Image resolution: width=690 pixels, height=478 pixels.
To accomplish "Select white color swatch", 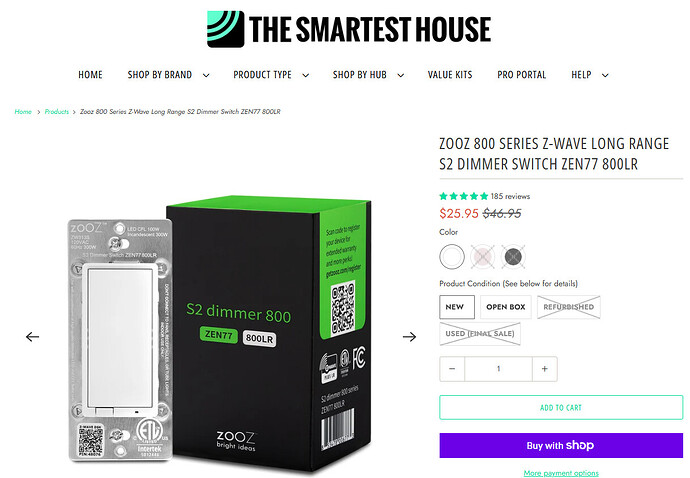I will pyautogui.click(x=452, y=256).
